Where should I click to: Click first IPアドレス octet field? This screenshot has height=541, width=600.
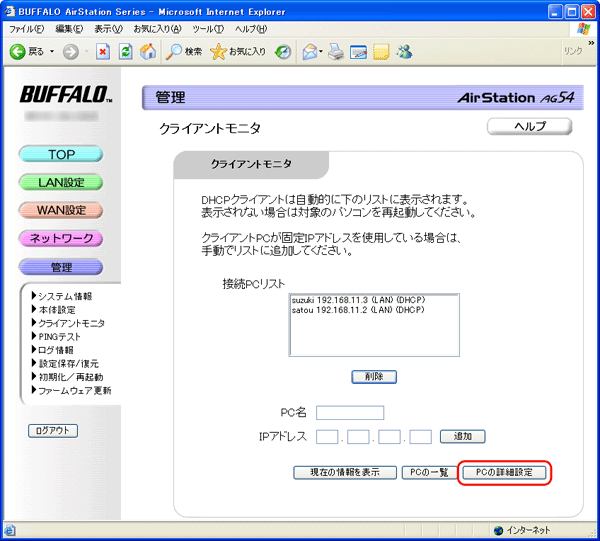pyautogui.click(x=327, y=437)
